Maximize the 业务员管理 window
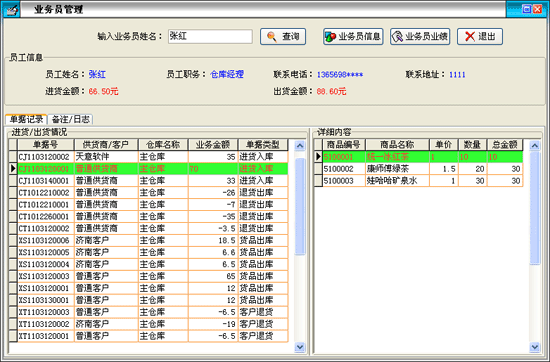This screenshot has width=550, height=362. 526,9
